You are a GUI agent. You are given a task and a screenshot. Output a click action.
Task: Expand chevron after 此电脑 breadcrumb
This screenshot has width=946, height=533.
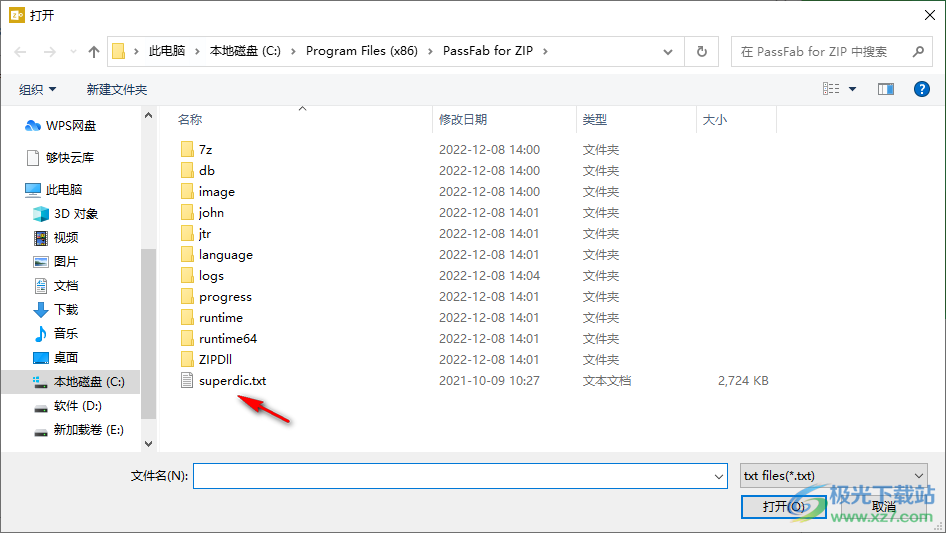(197, 51)
